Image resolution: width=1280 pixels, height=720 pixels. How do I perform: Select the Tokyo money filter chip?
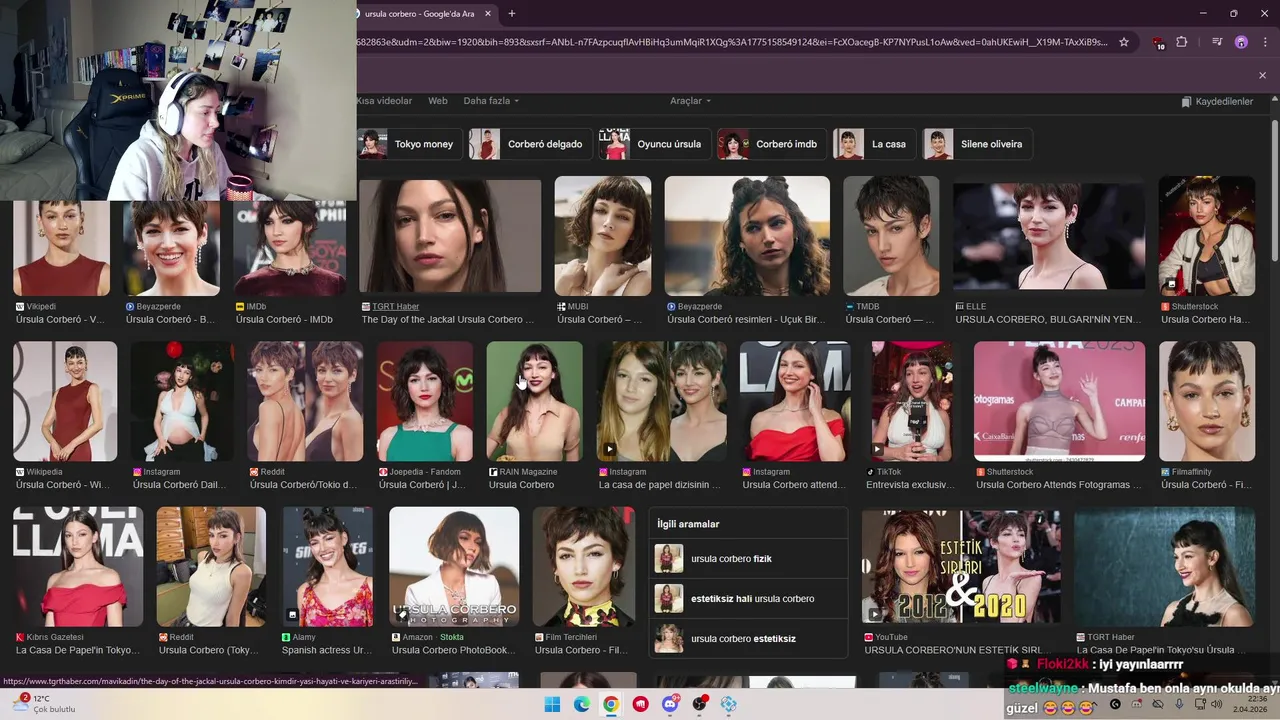click(x=410, y=144)
